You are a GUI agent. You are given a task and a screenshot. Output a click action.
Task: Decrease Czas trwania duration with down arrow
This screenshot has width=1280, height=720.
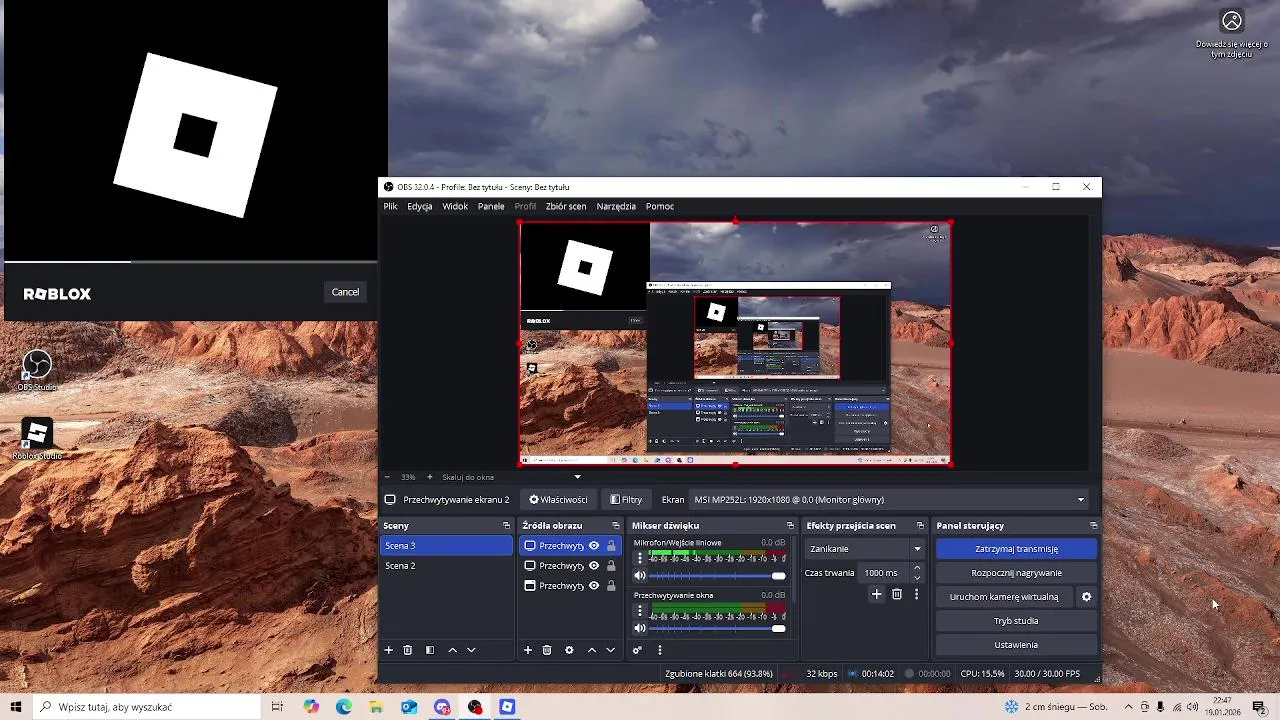coord(917,578)
